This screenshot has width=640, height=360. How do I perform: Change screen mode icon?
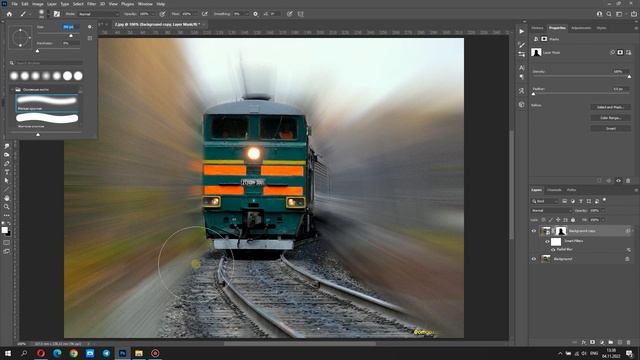[x=7, y=251]
